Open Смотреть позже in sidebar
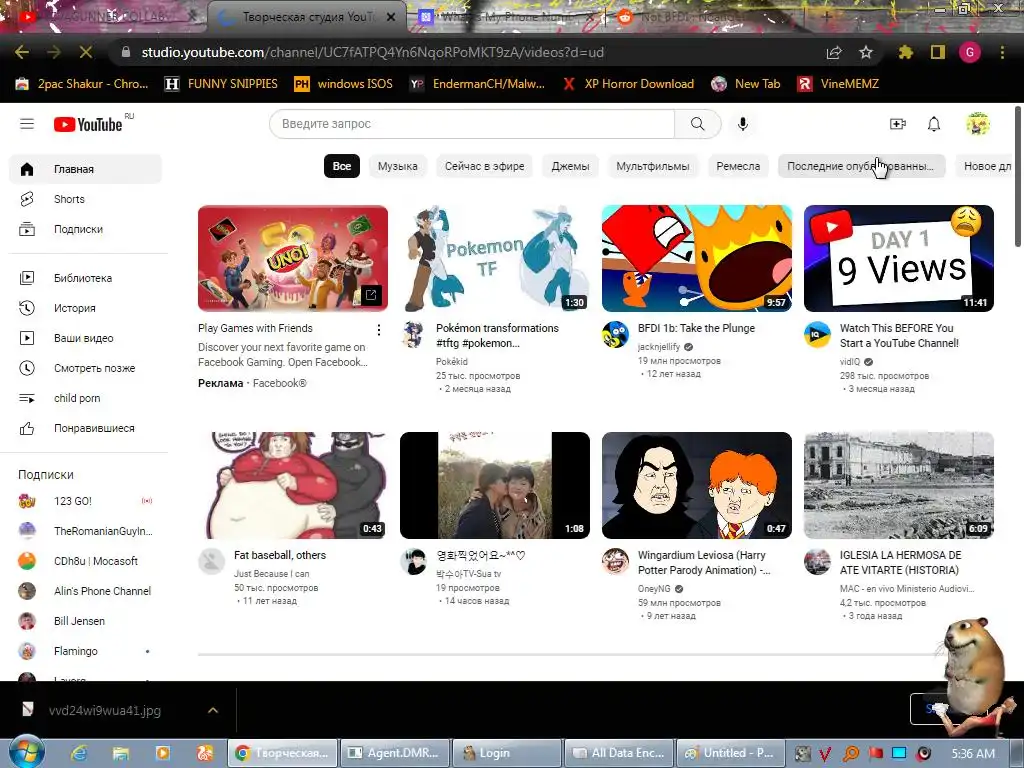The width and height of the screenshot is (1024, 768). (x=86, y=368)
